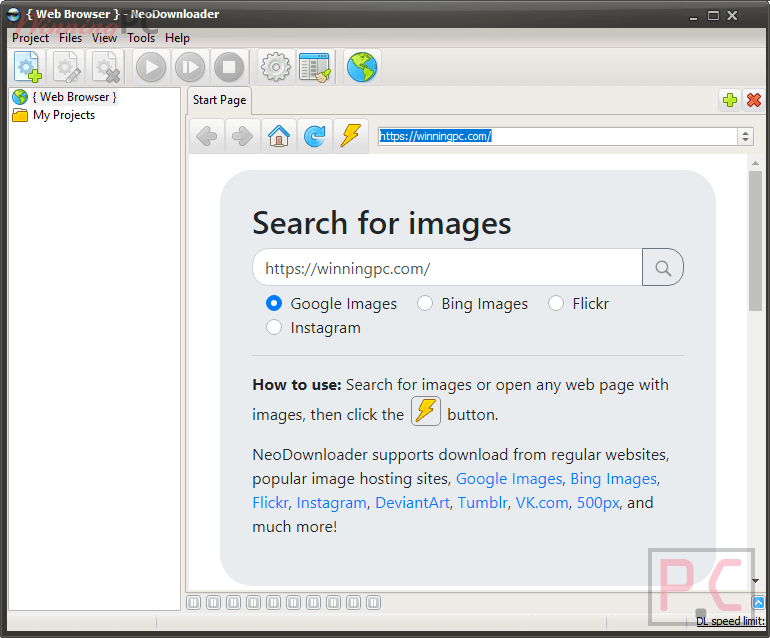Select { Web Browser } in the tree

tap(74, 97)
